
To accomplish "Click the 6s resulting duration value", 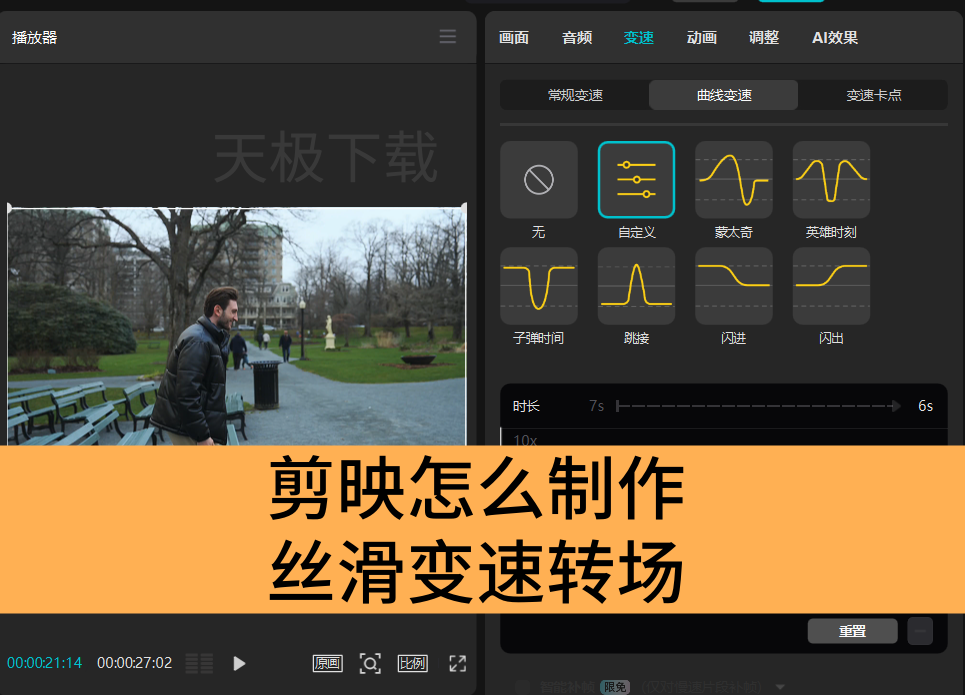I will (x=925, y=406).
